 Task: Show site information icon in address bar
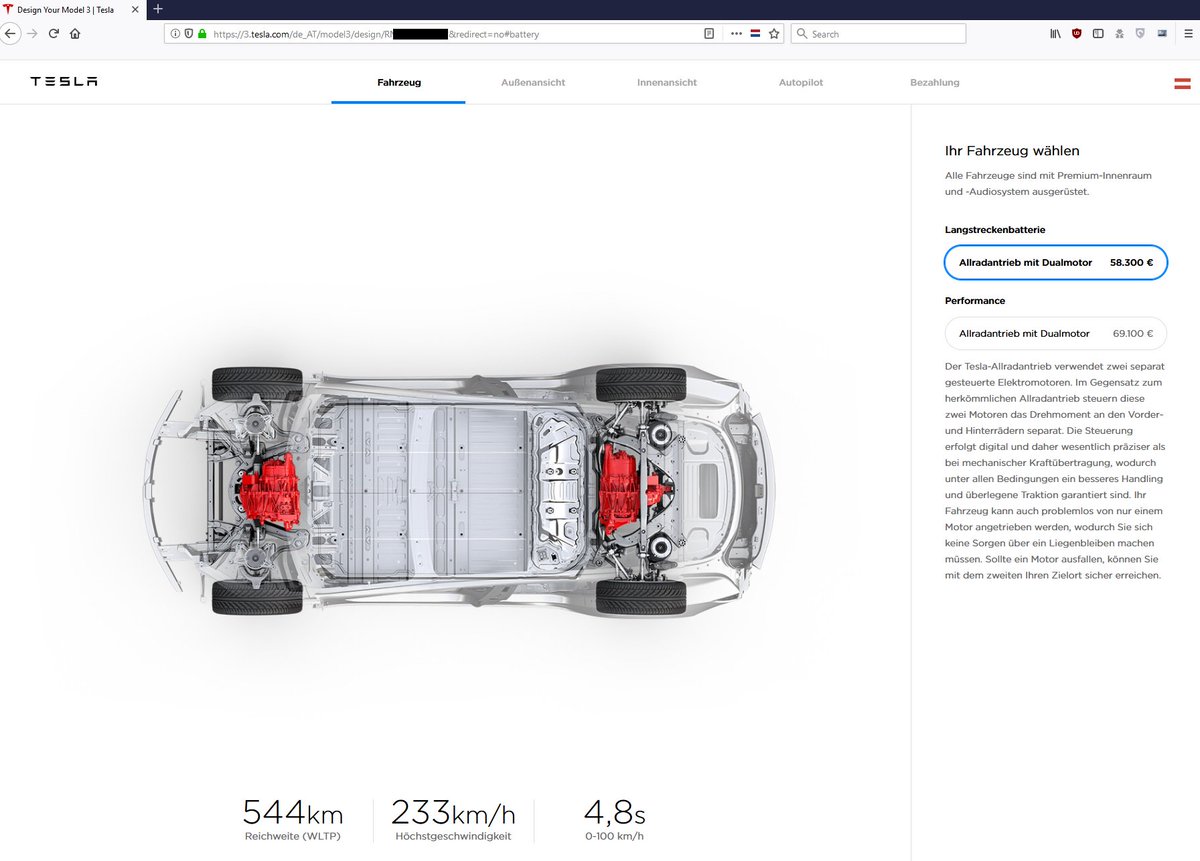175,33
